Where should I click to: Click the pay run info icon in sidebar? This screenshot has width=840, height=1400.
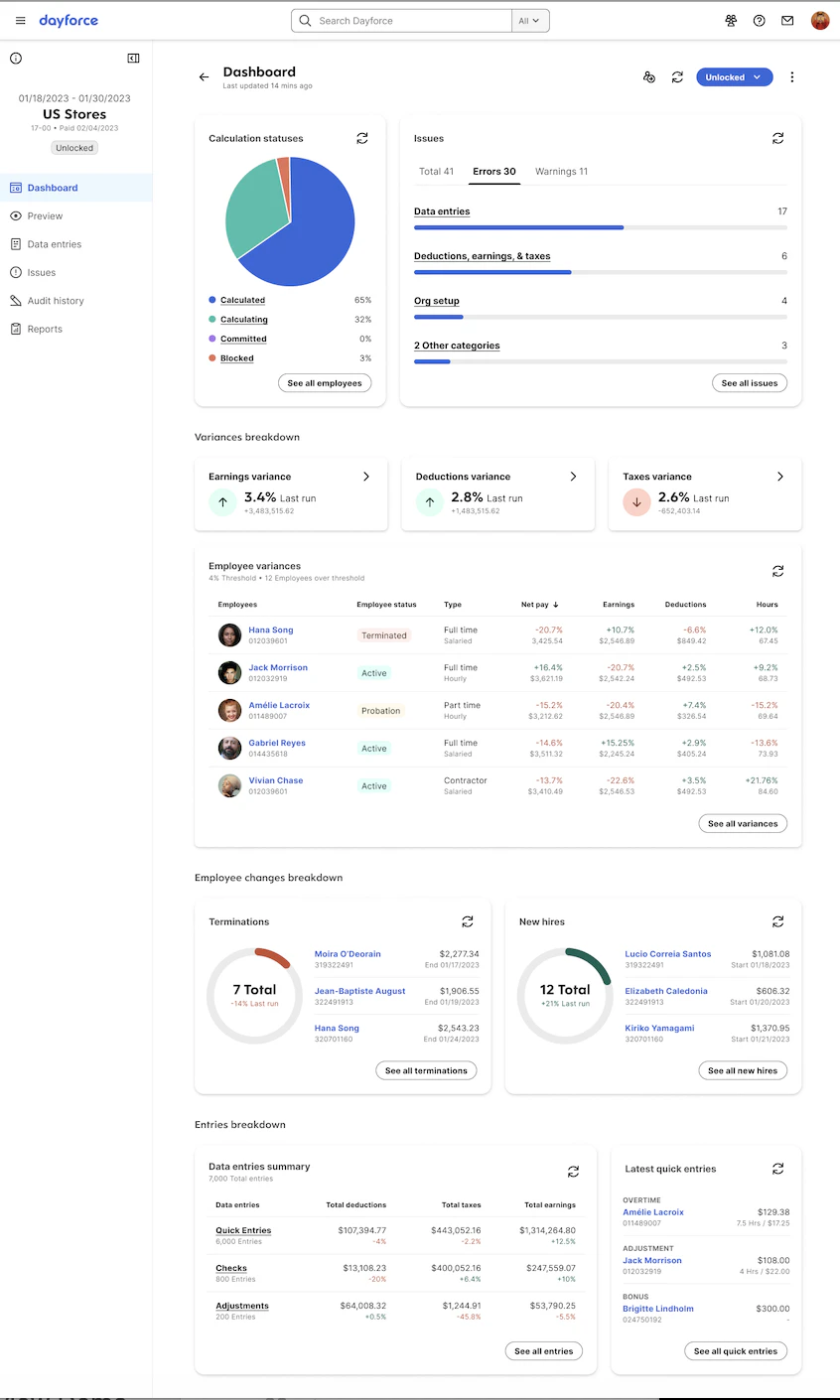click(x=16, y=59)
